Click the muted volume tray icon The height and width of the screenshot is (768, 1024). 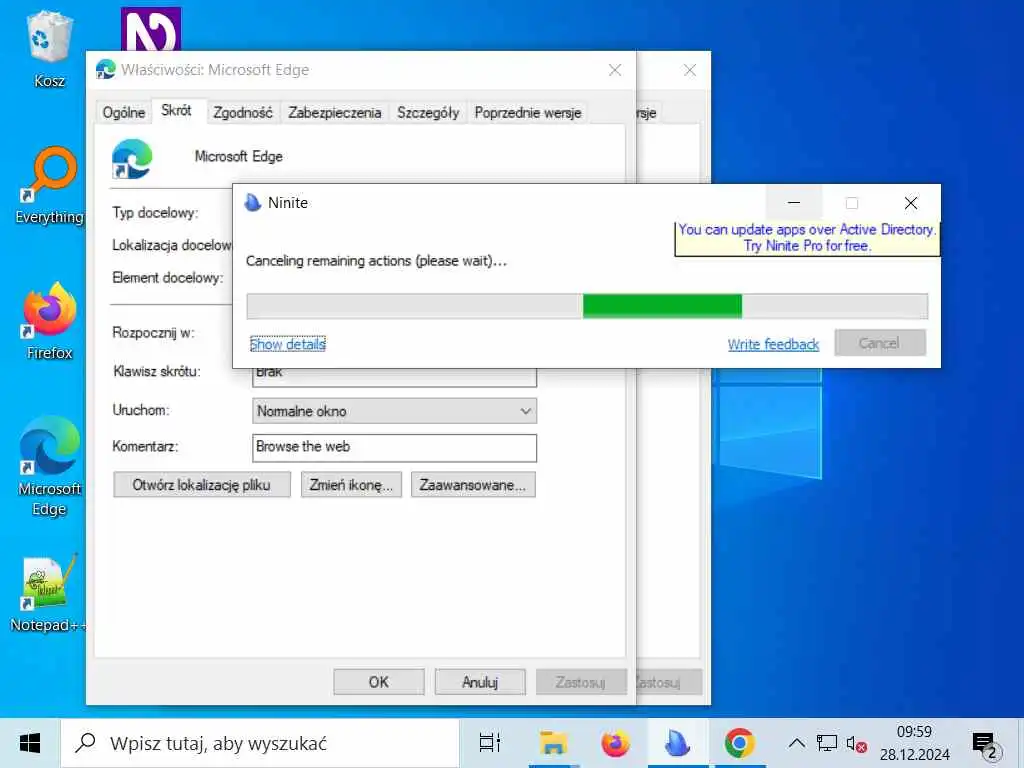(x=856, y=743)
